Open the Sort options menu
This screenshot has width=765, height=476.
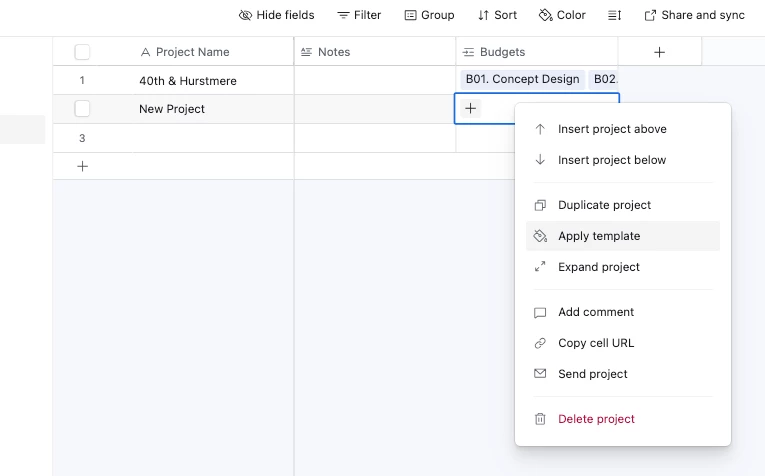(497, 16)
